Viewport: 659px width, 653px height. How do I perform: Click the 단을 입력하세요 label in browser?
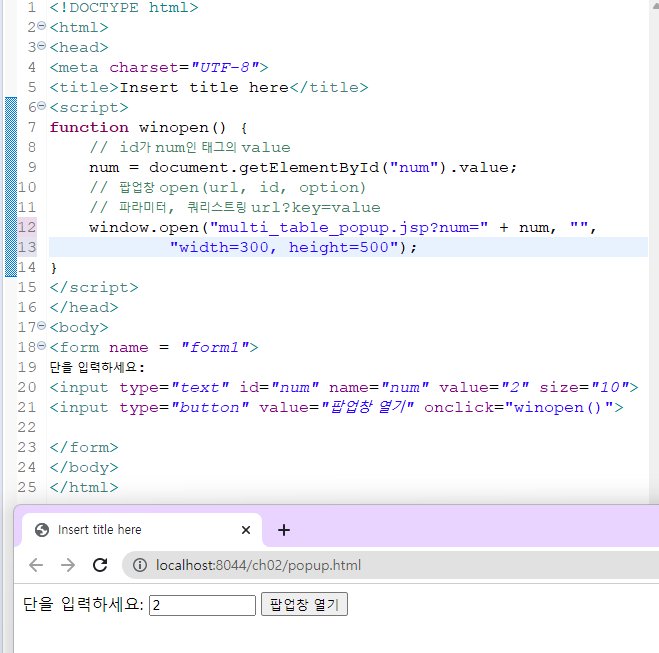click(83, 604)
